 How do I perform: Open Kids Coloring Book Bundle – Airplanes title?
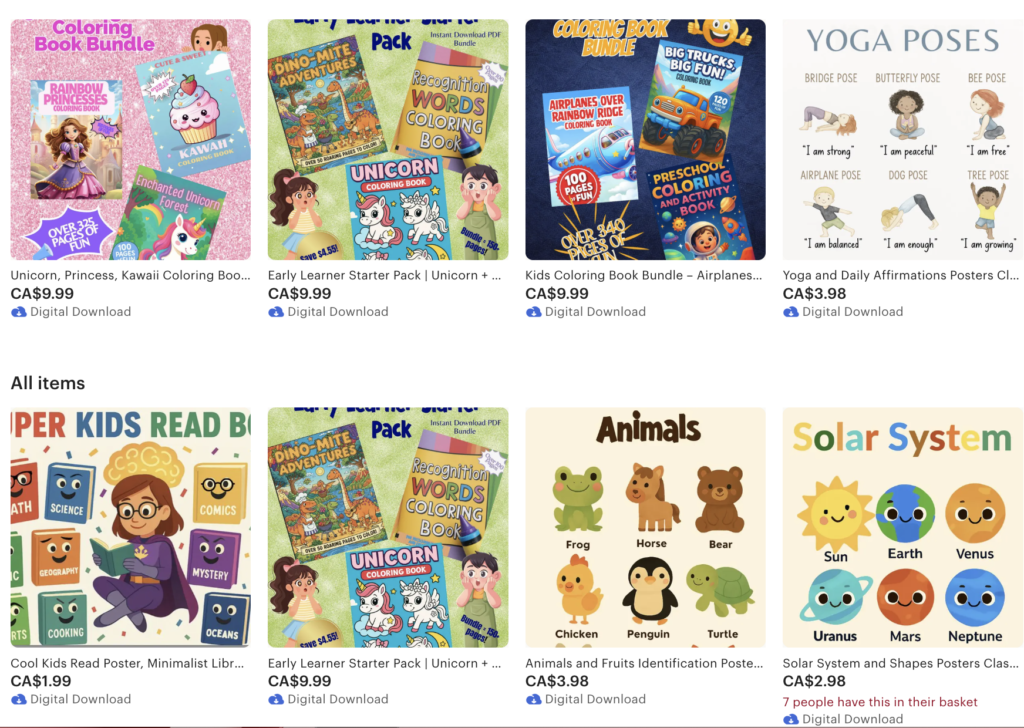coord(643,276)
